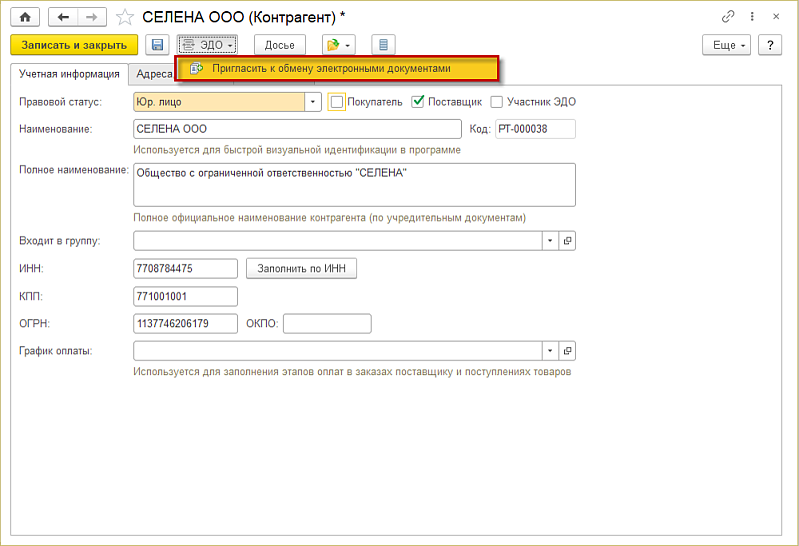The width and height of the screenshot is (799, 546).
Task: Open help with the question mark
Action: 770,45
